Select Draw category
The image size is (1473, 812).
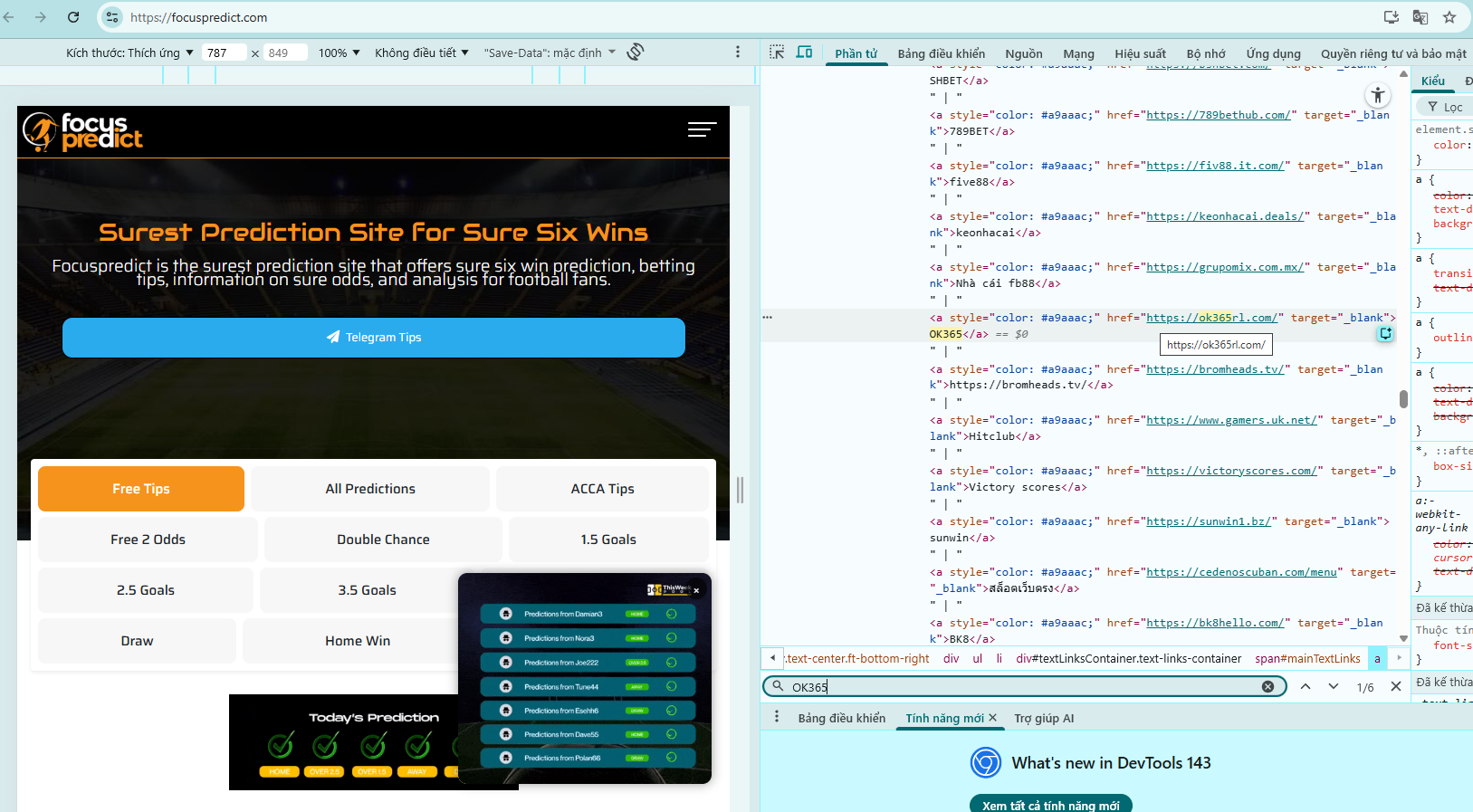pos(137,641)
